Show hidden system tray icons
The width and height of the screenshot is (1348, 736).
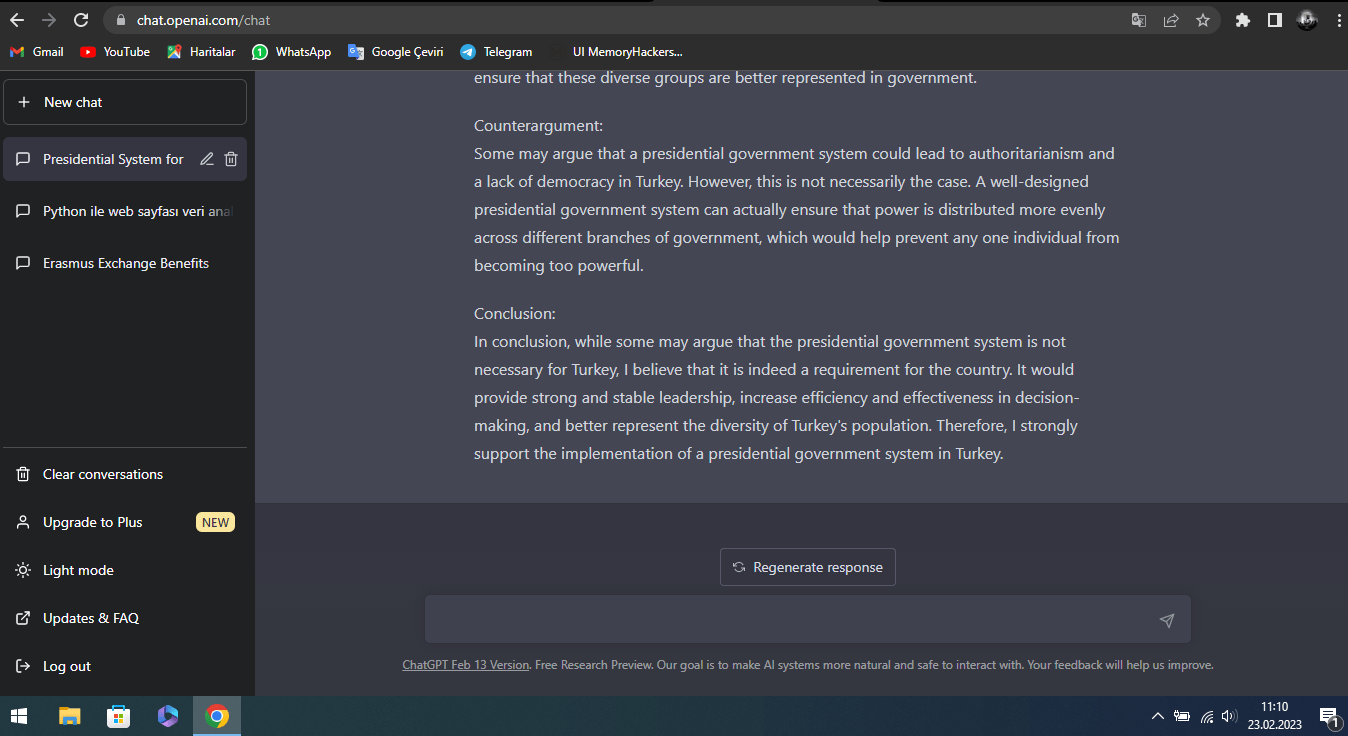tap(1158, 716)
